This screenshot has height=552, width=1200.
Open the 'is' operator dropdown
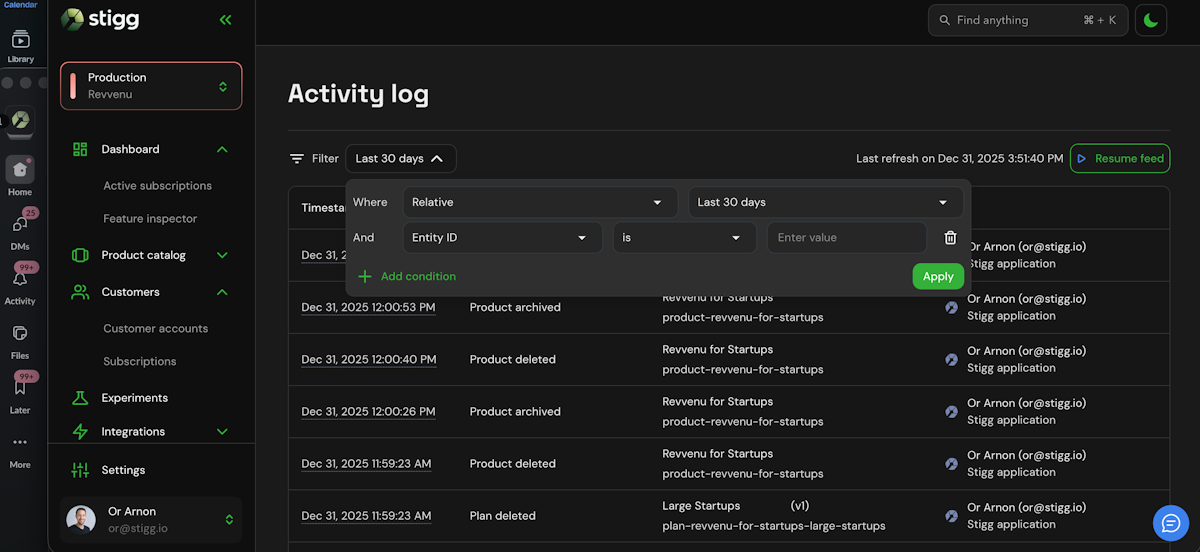683,238
